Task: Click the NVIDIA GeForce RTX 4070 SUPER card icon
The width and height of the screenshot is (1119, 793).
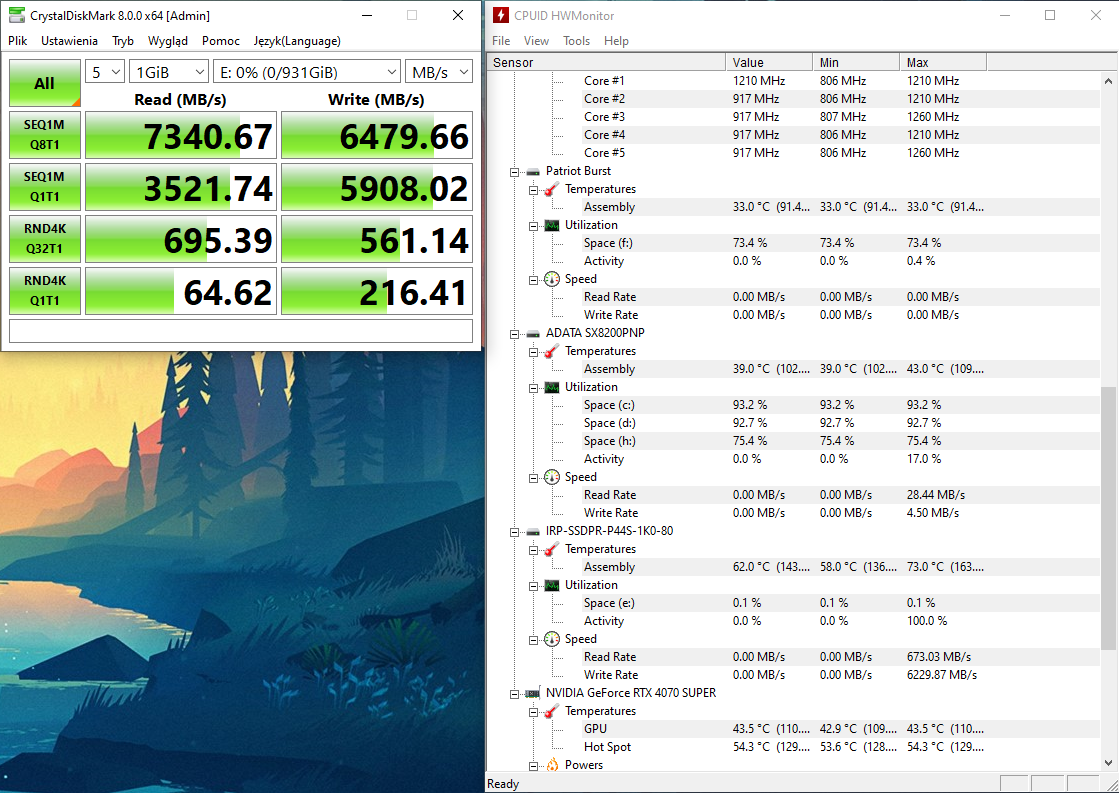Action: [x=533, y=693]
